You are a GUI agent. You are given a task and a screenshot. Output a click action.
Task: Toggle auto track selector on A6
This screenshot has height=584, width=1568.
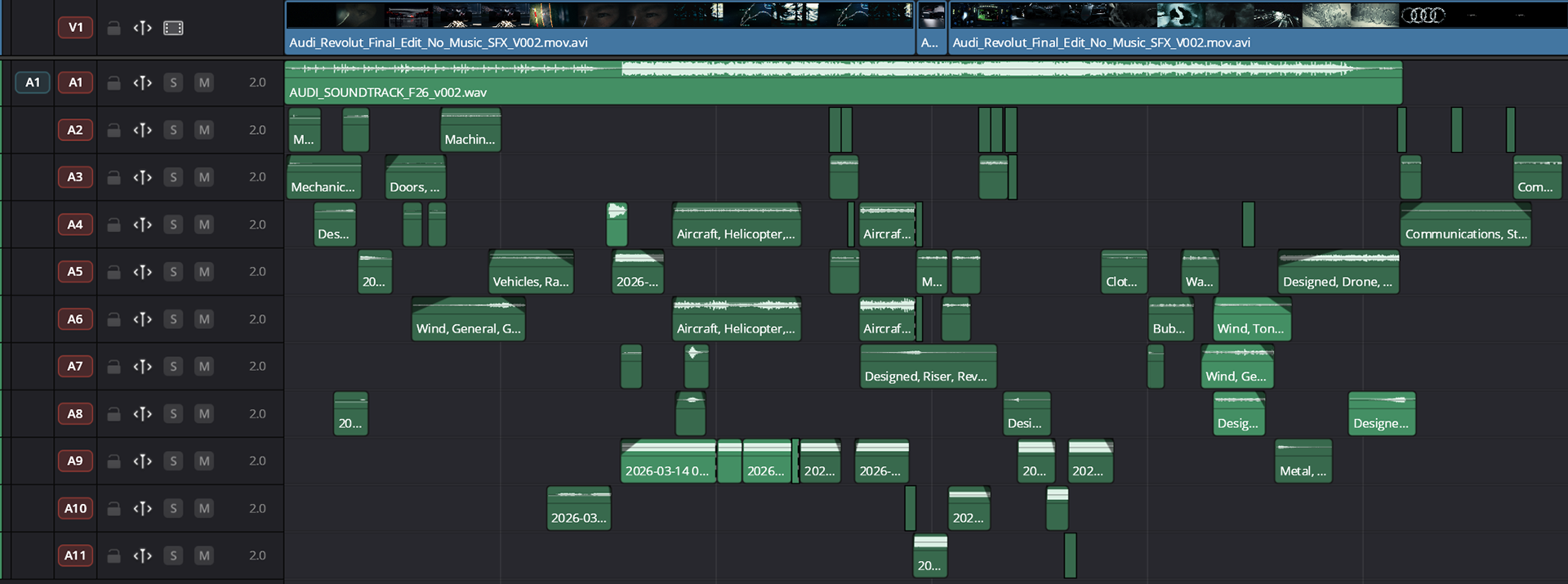tap(142, 319)
